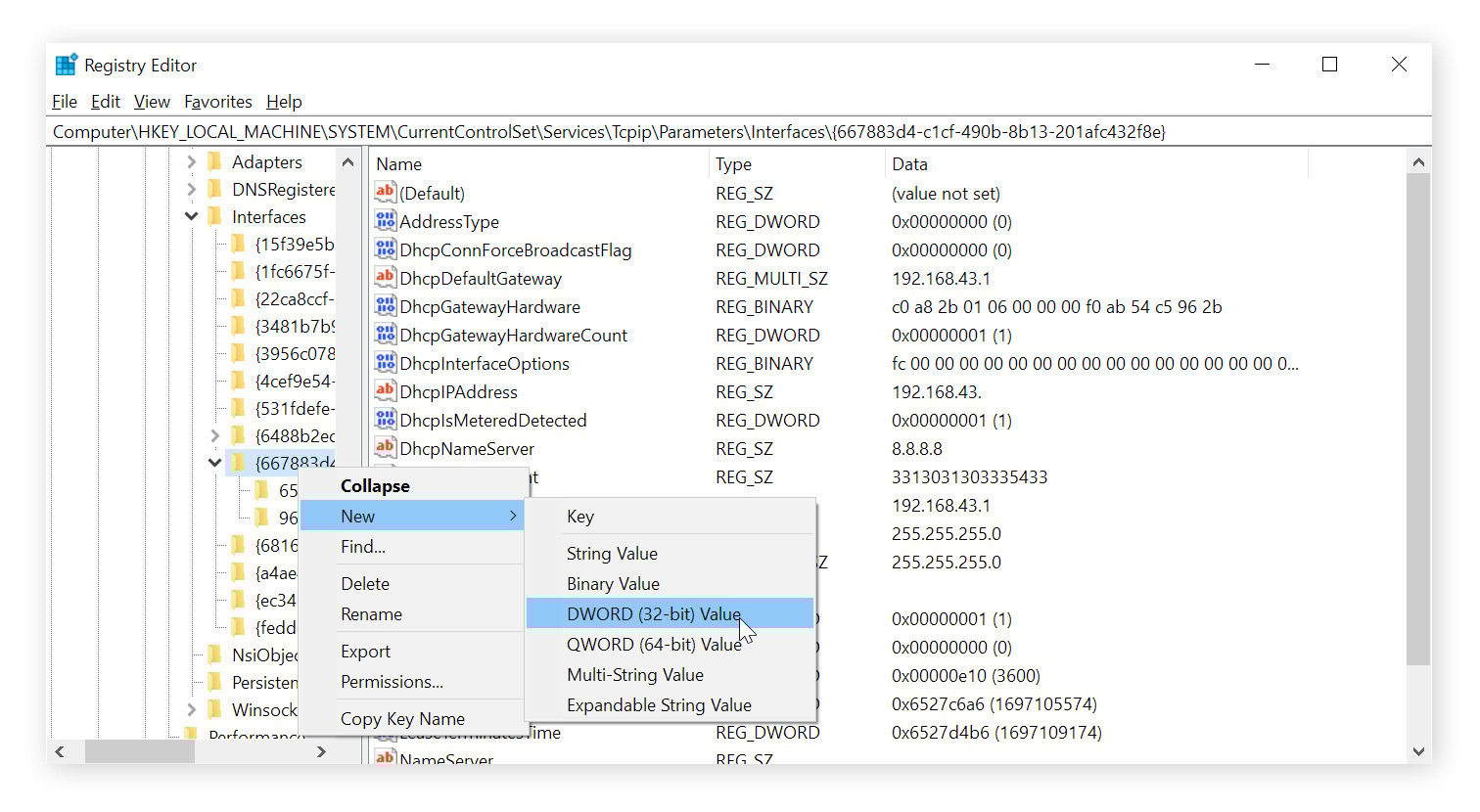Click the {22ca8ccf- folder icon

coord(239,298)
